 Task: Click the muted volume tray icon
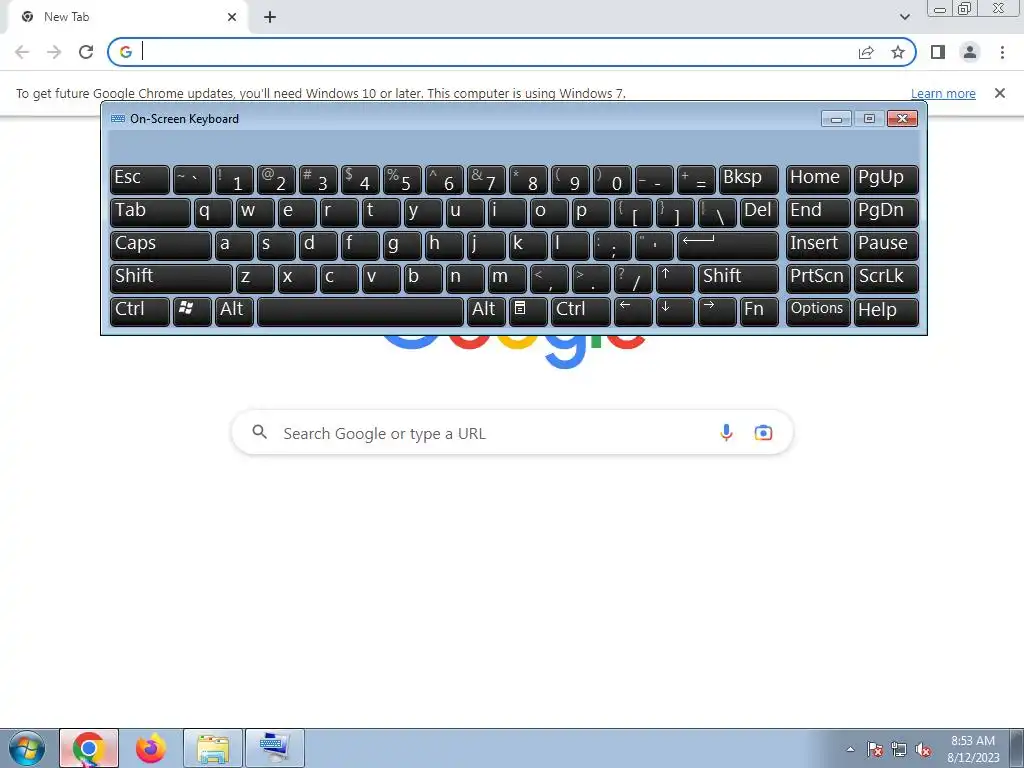(x=923, y=749)
